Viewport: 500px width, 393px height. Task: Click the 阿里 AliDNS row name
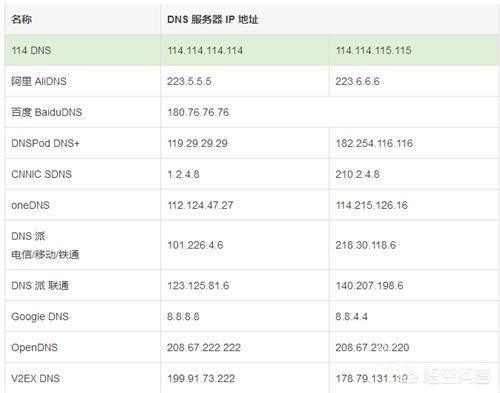tap(39, 81)
